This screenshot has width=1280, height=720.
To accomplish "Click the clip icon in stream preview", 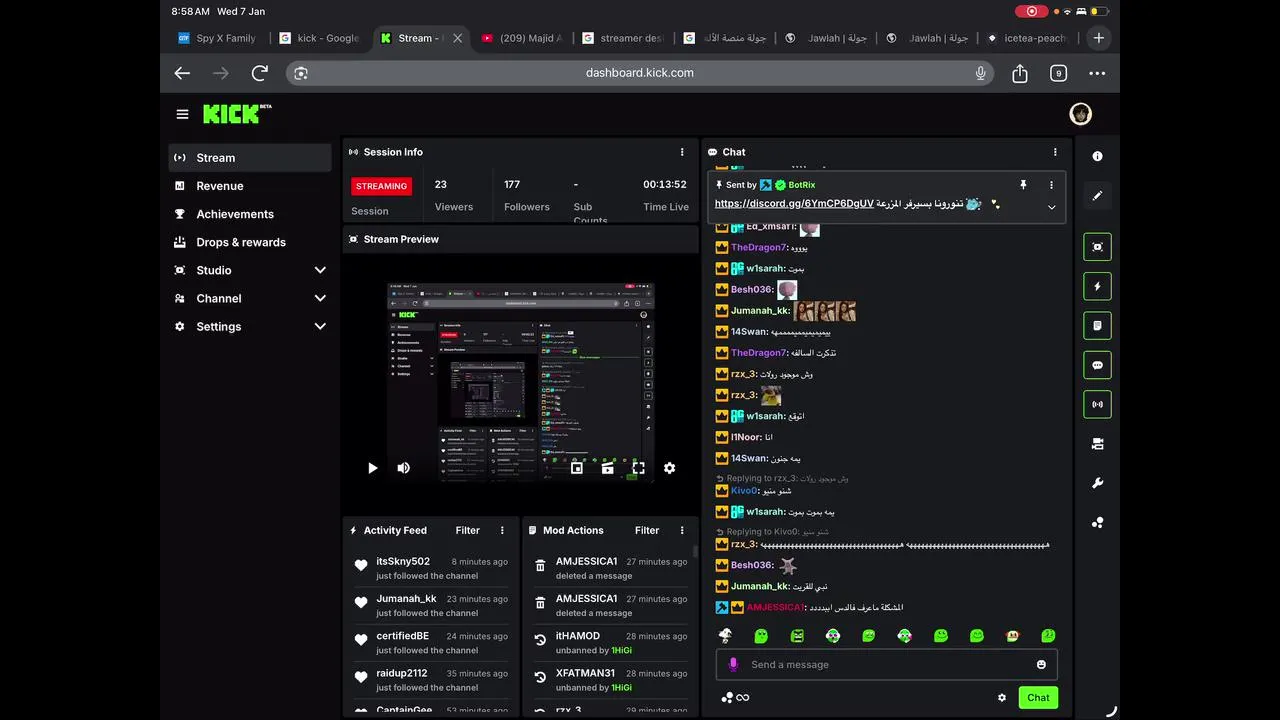I will tap(607, 468).
